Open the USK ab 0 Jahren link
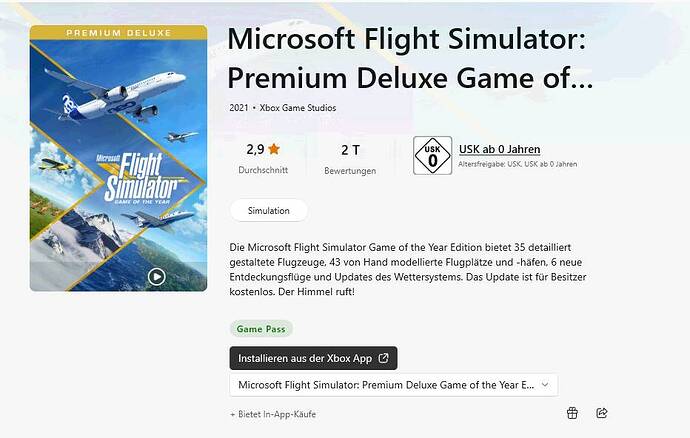The height and width of the screenshot is (438, 690). [499, 150]
